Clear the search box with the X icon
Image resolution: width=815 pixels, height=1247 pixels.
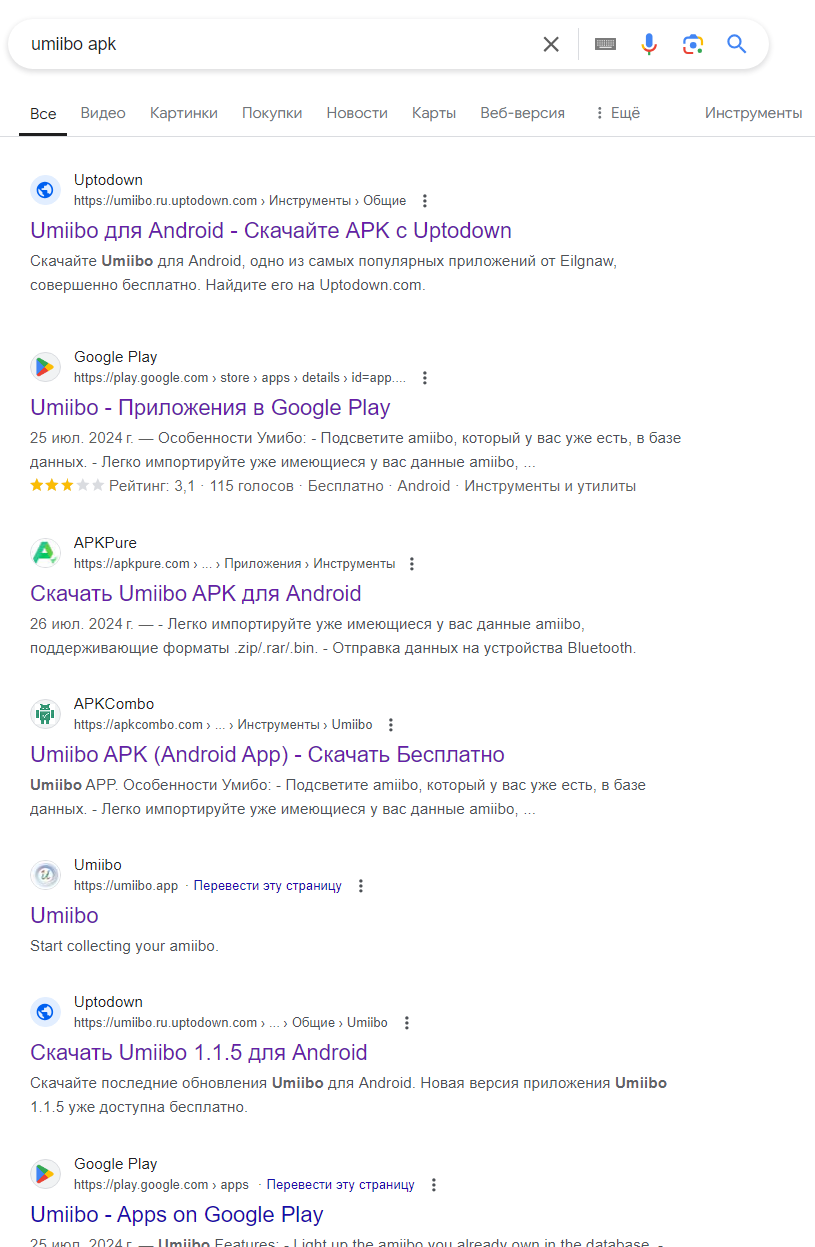click(x=551, y=44)
